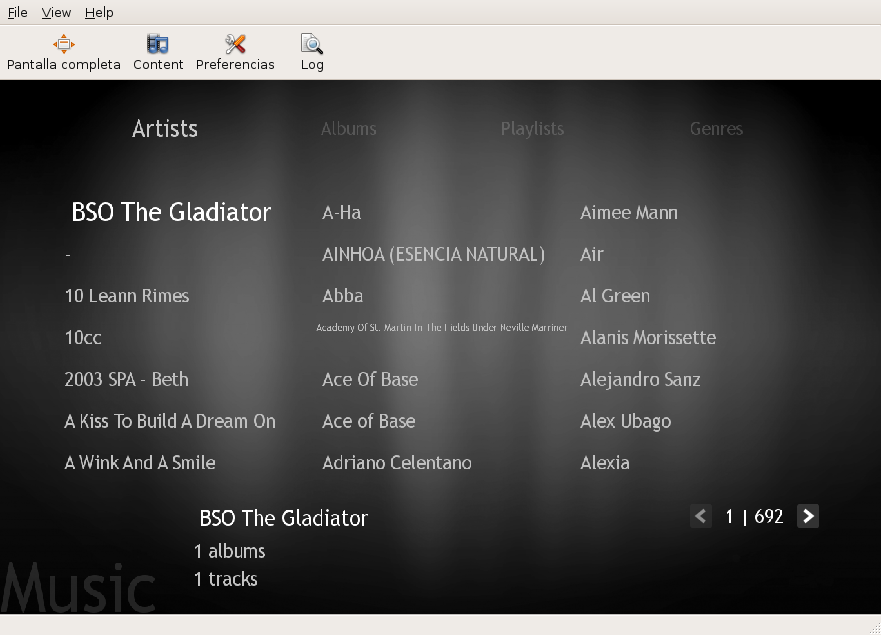Open the View menu
Viewport: 881px width, 635px height.
pyautogui.click(x=56, y=12)
